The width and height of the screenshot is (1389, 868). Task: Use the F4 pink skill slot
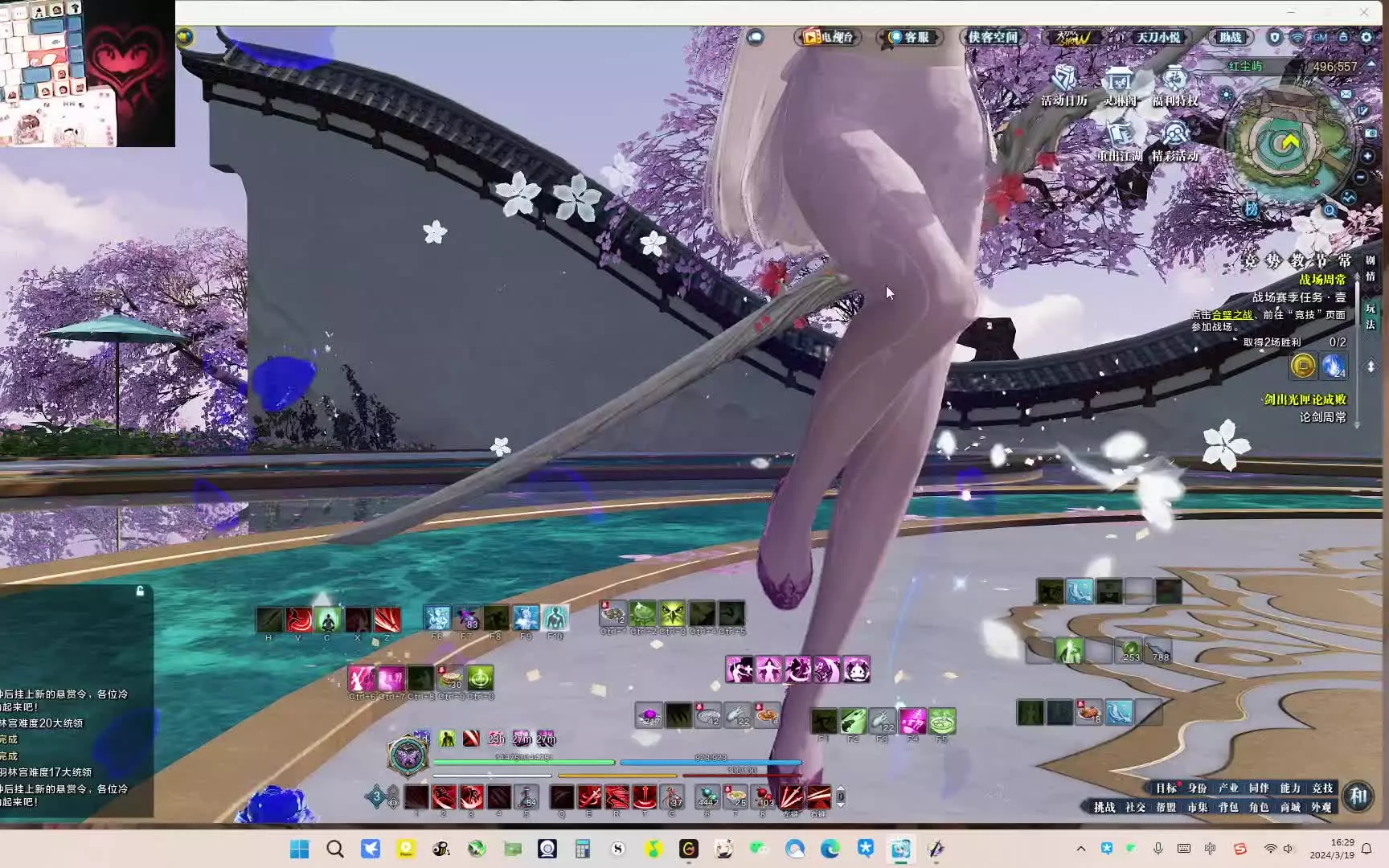pyautogui.click(x=912, y=720)
